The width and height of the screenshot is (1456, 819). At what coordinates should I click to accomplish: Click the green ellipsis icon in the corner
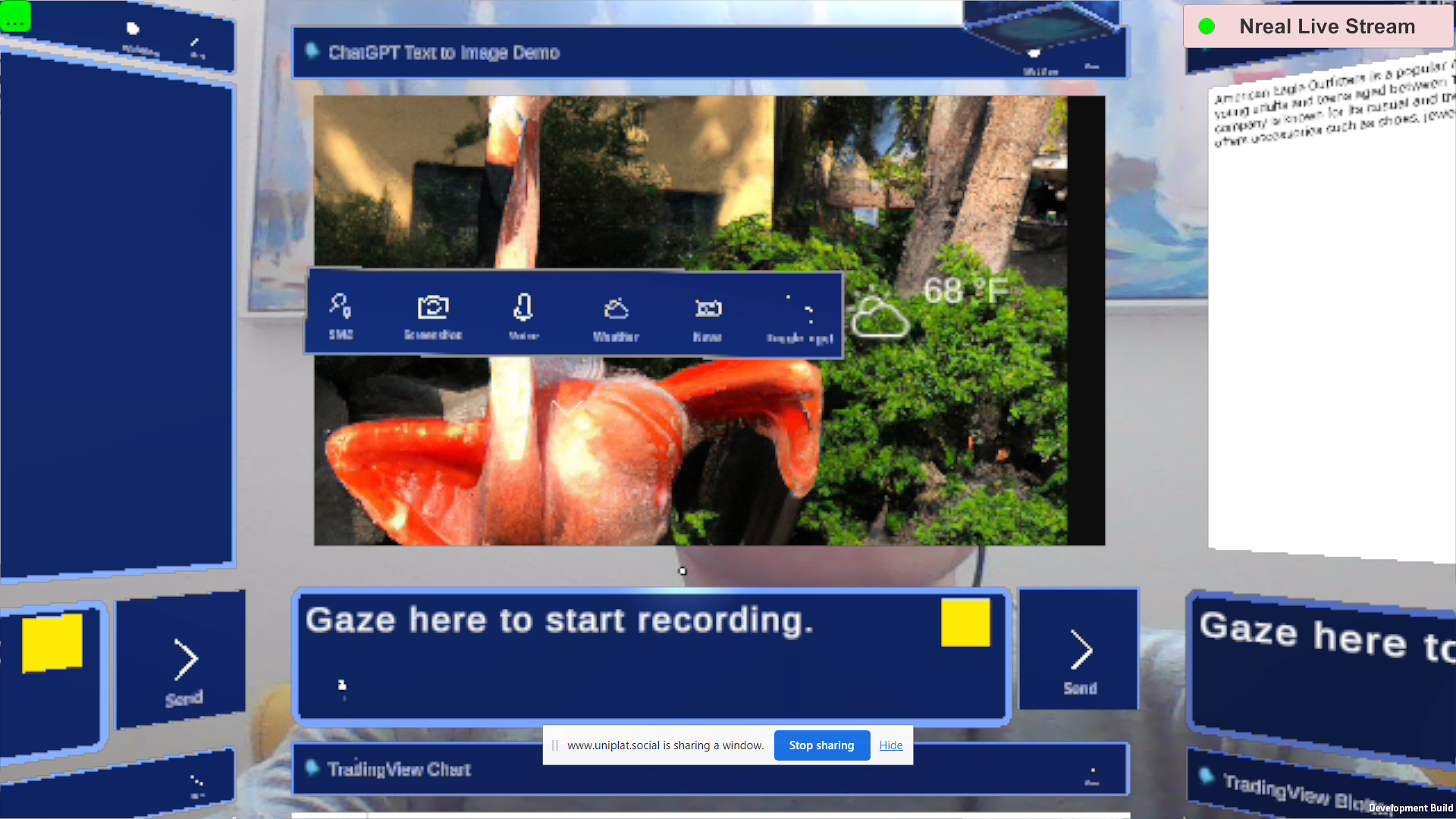15,17
